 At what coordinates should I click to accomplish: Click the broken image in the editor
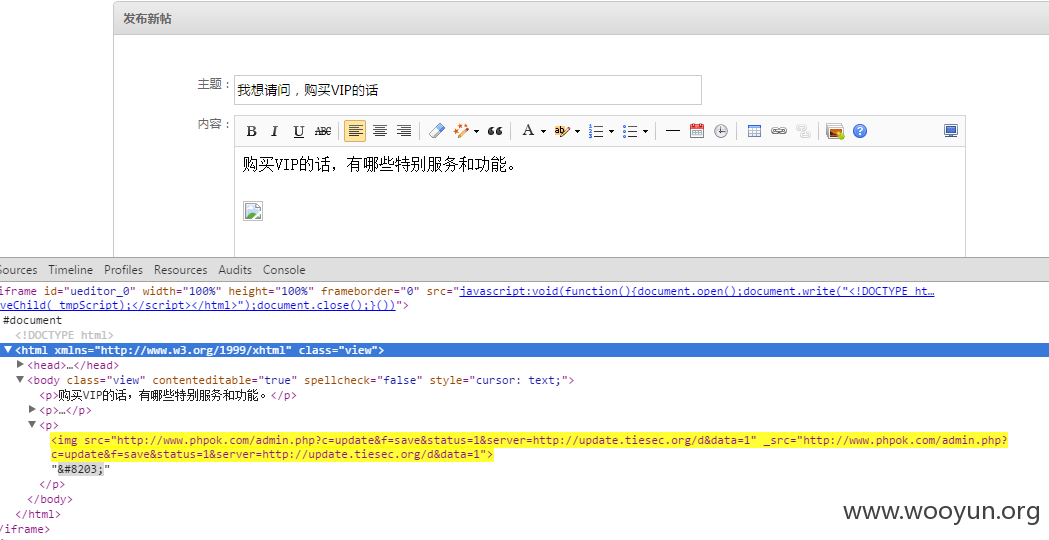(253, 211)
